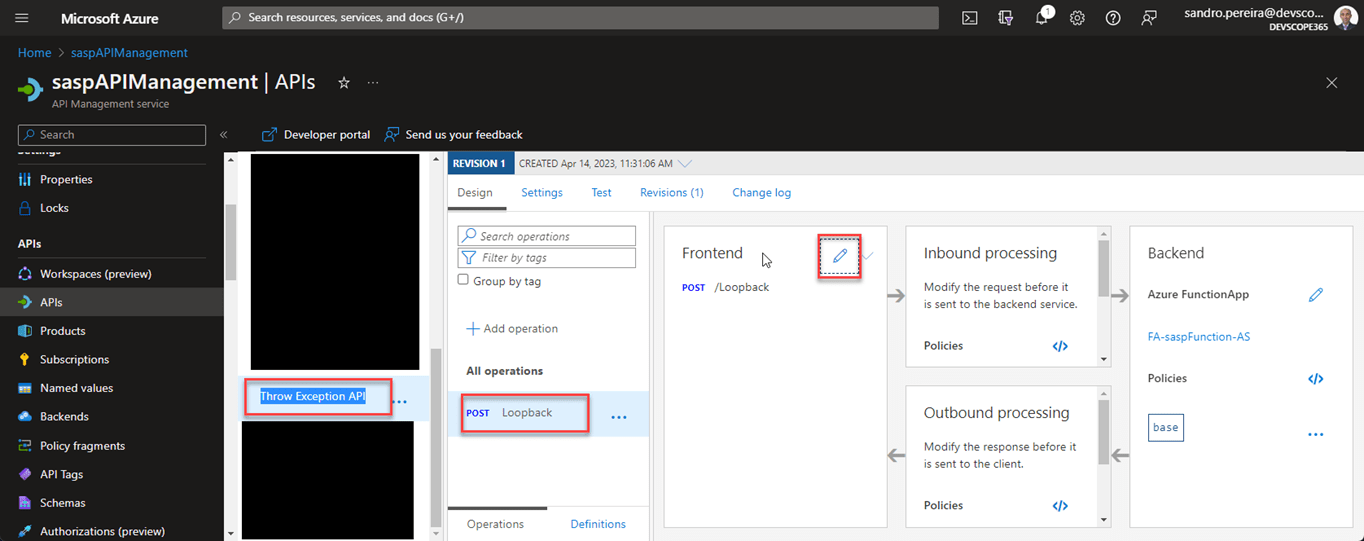Open ellipsis menu beside base policy
1364x541 pixels.
[x=1316, y=435]
